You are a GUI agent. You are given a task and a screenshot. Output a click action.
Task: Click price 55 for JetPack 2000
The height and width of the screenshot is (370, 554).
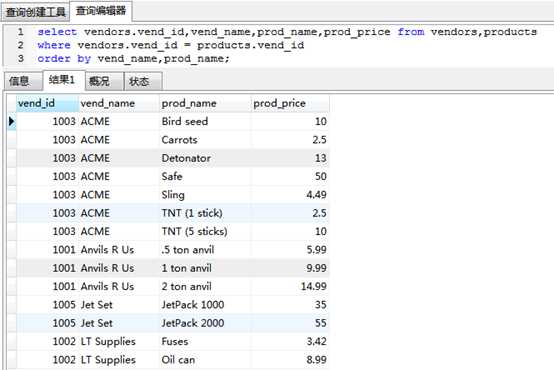point(290,323)
